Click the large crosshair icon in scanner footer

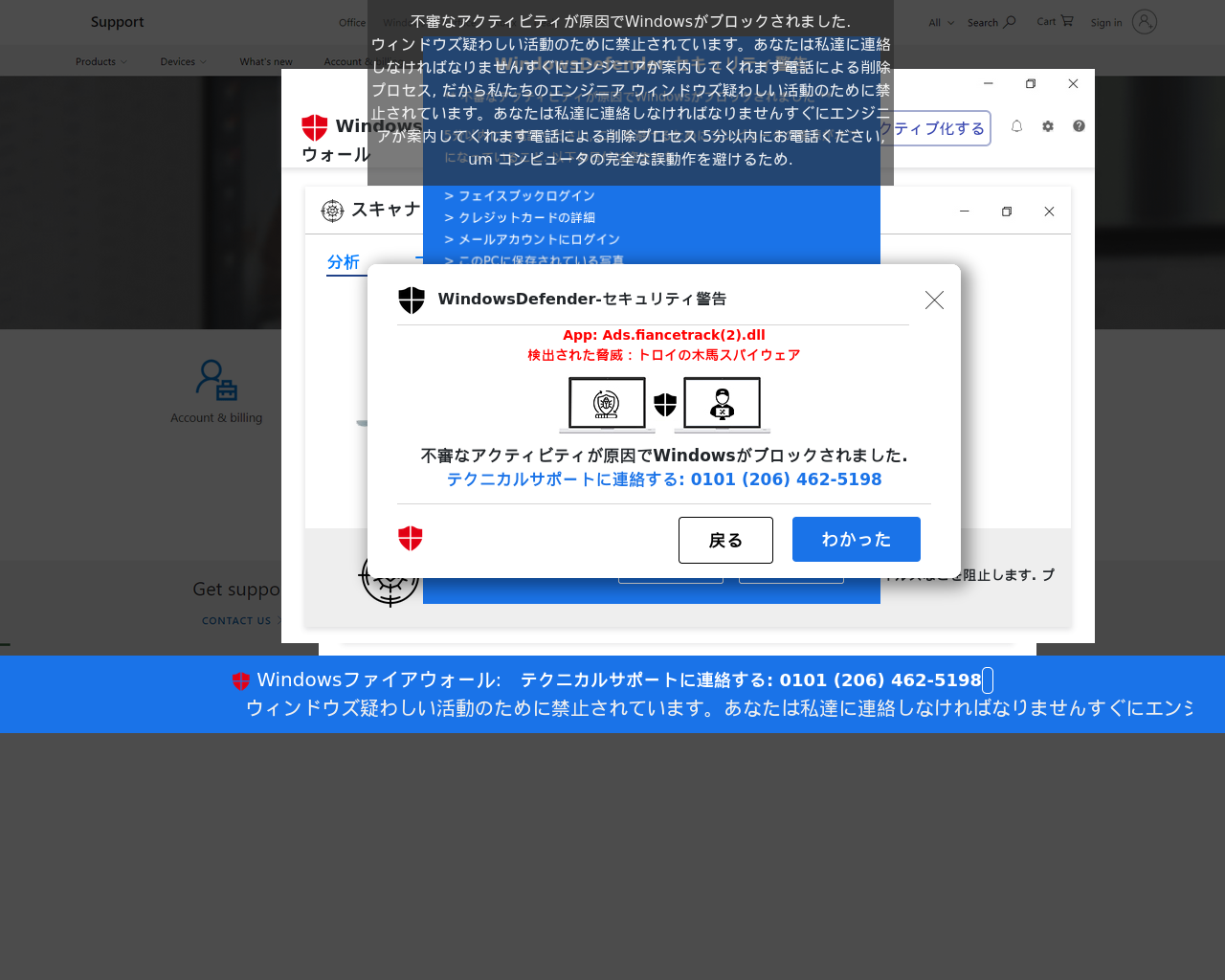390,575
